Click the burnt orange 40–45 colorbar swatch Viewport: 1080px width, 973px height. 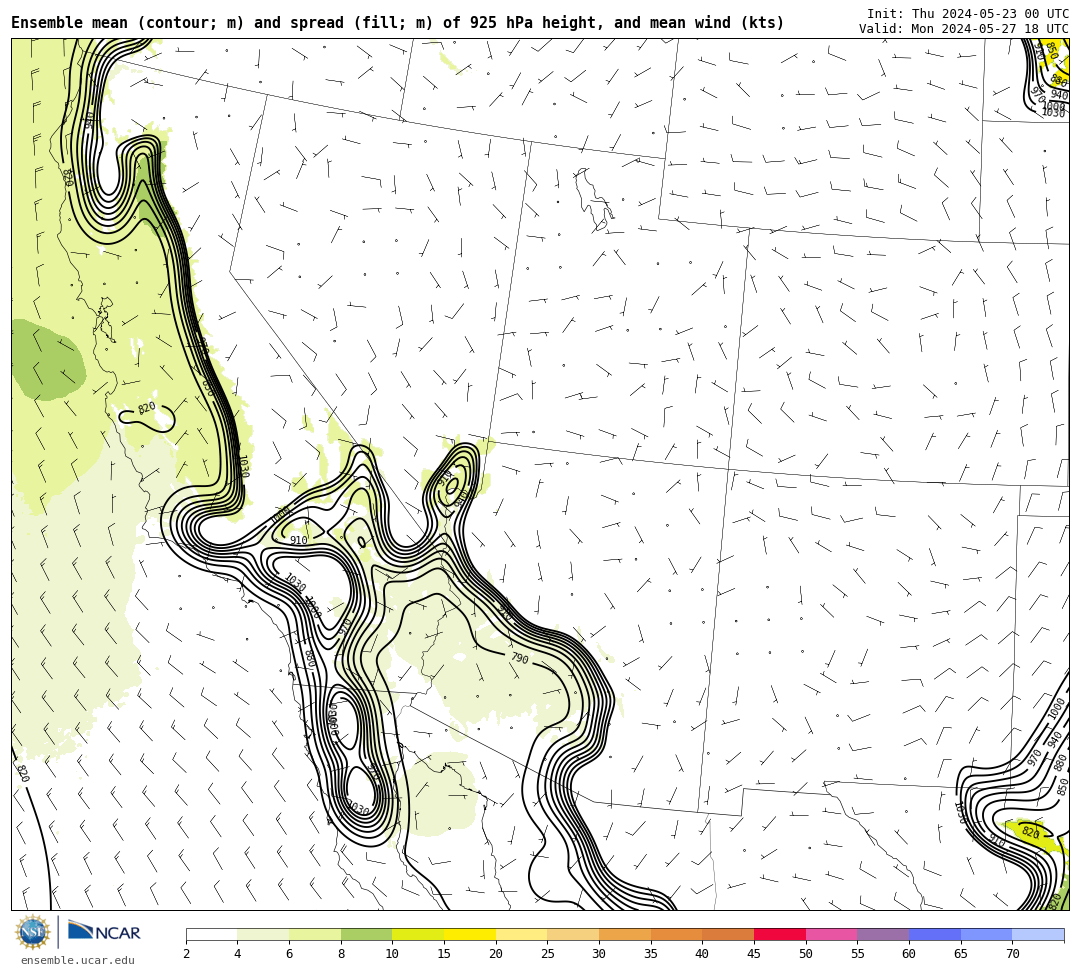pos(728,934)
